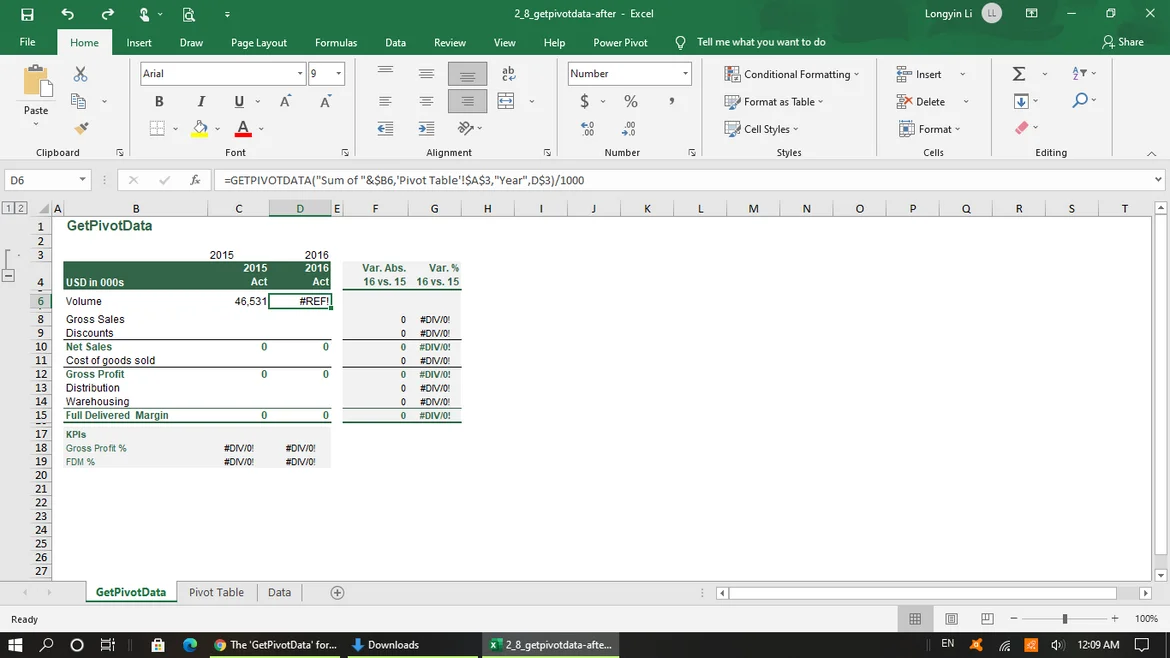Screen dimensions: 1170x658
Task: Click the Increase Decimal icon
Action: 589,129
